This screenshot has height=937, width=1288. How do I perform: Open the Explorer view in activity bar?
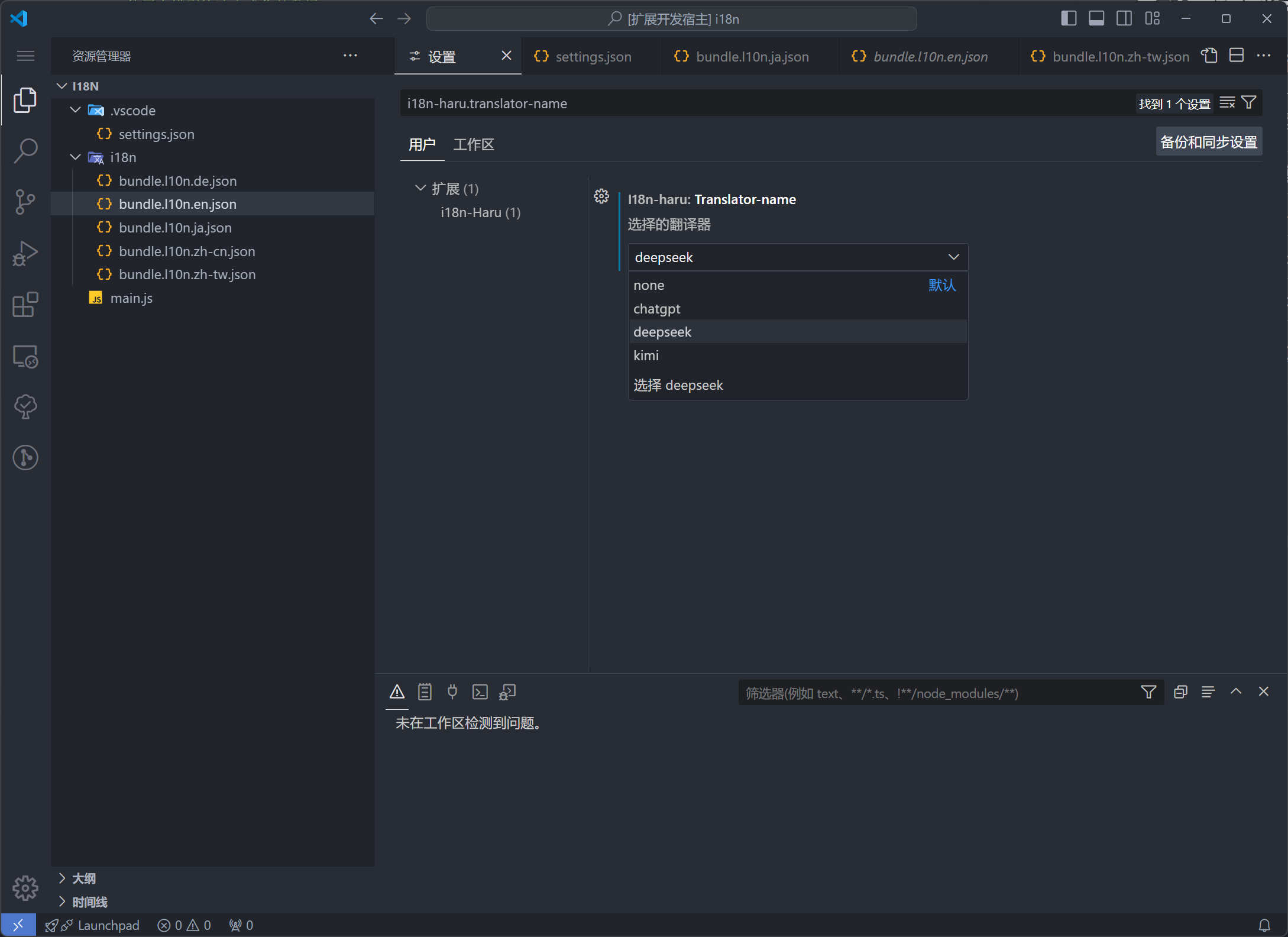pos(25,100)
